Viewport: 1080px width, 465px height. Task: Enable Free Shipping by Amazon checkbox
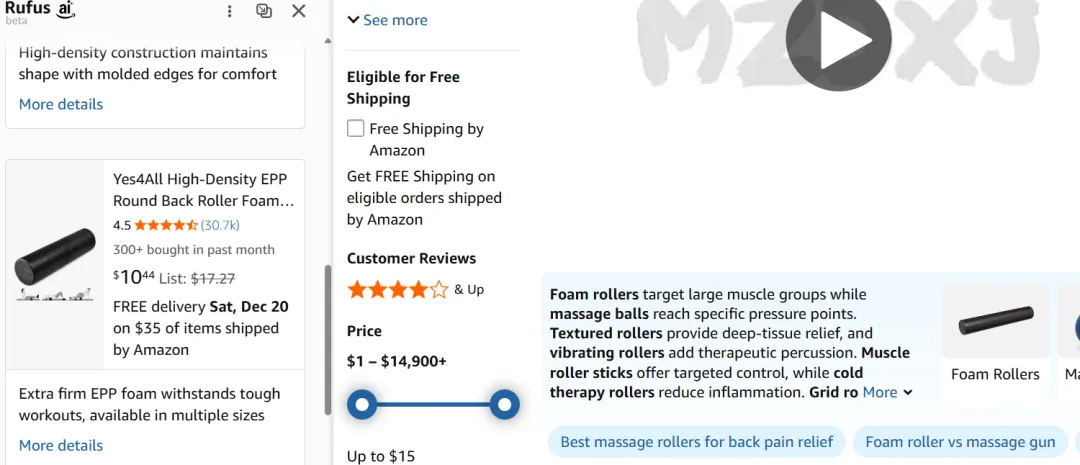coord(356,128)
